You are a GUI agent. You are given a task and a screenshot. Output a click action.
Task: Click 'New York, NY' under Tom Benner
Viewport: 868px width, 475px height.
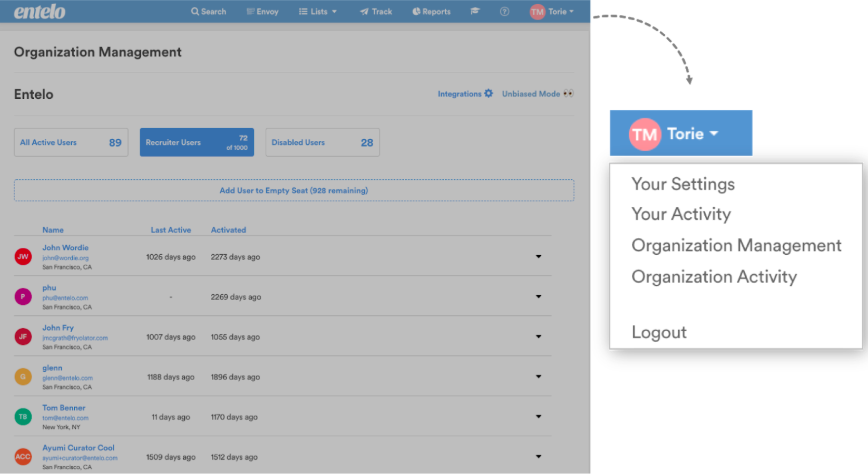[61, 427]
